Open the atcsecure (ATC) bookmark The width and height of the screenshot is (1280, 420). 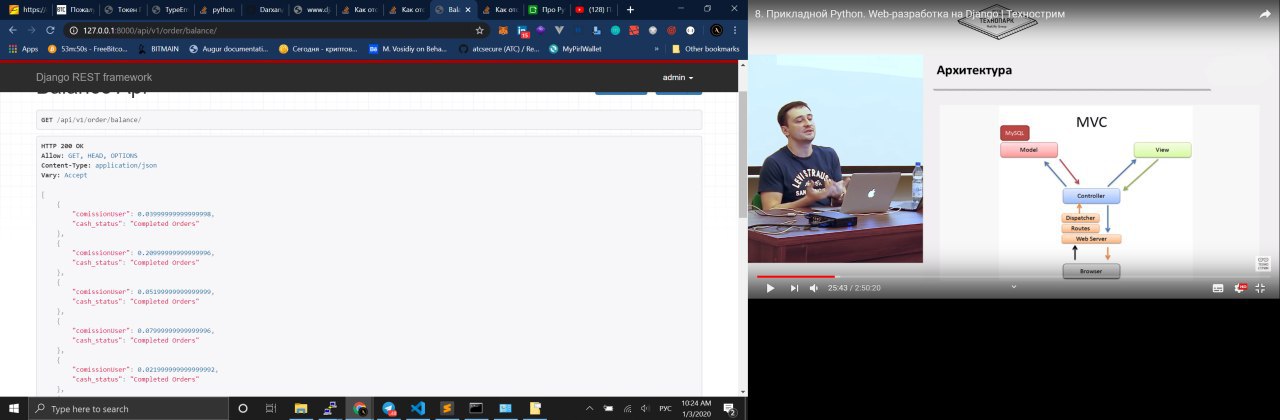pos(499,48)
